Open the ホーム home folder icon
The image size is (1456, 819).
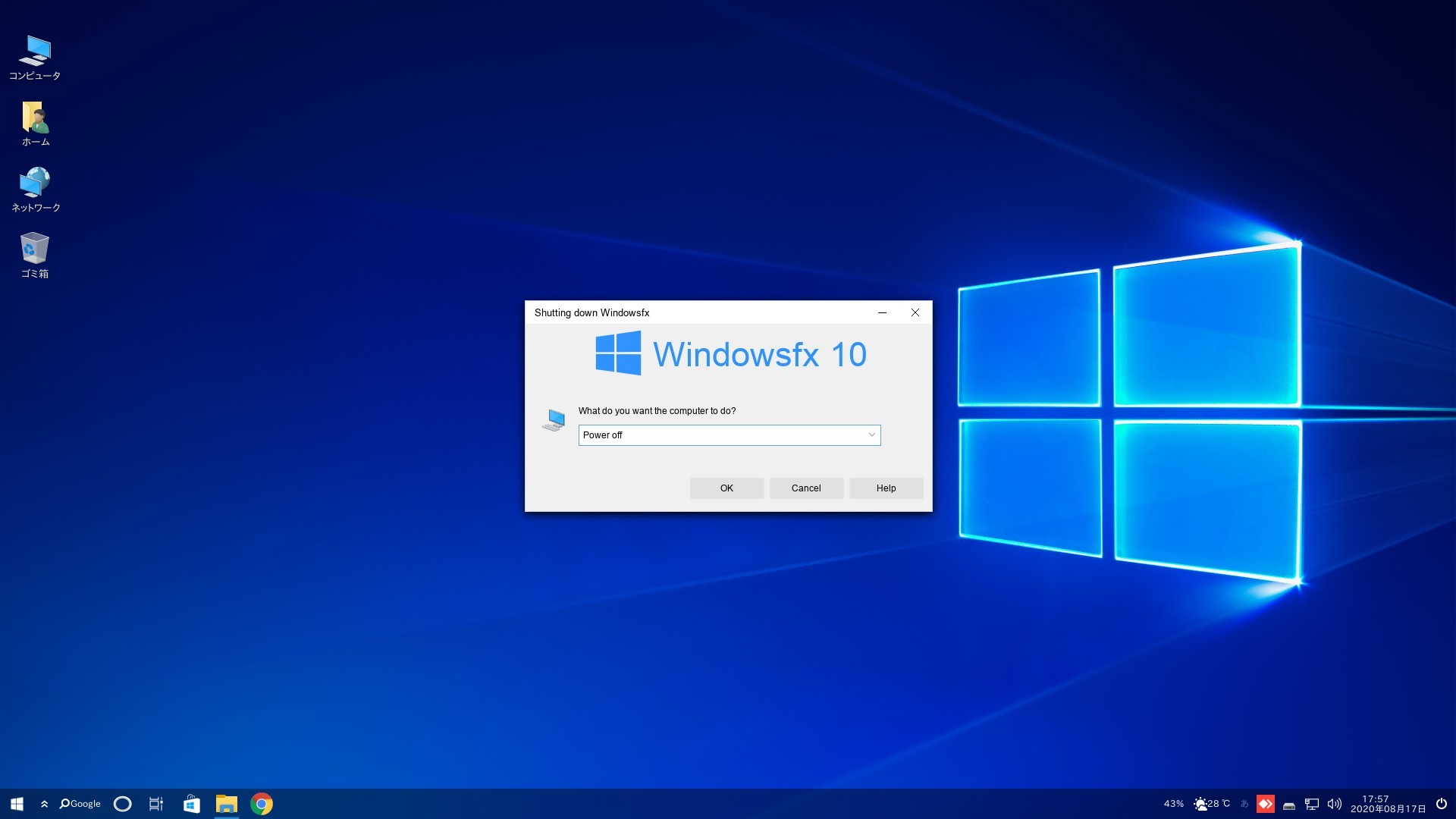point(35,124)
